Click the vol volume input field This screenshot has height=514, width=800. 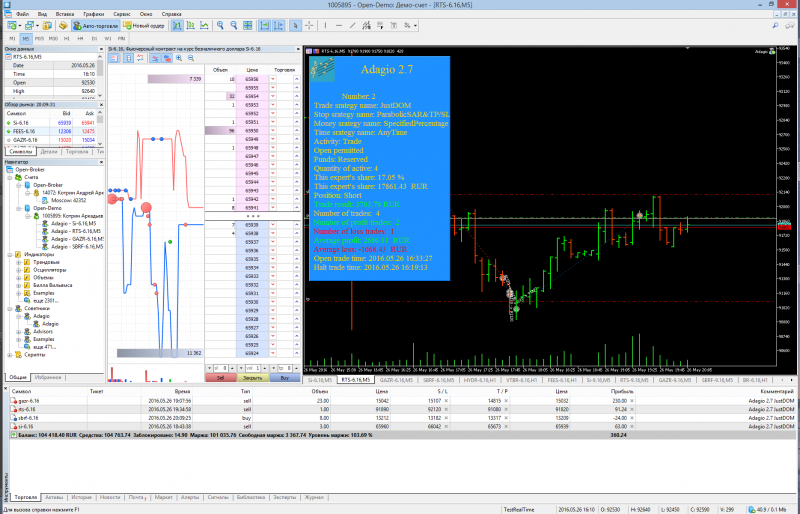[253, 368]
